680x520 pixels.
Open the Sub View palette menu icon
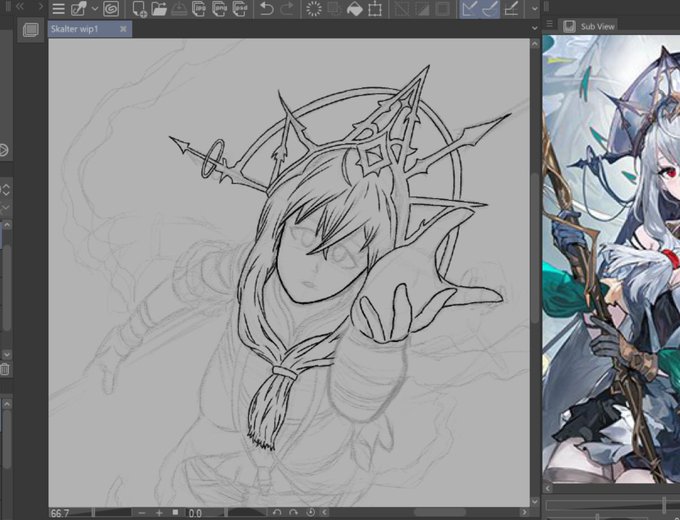tap(549, 23)
